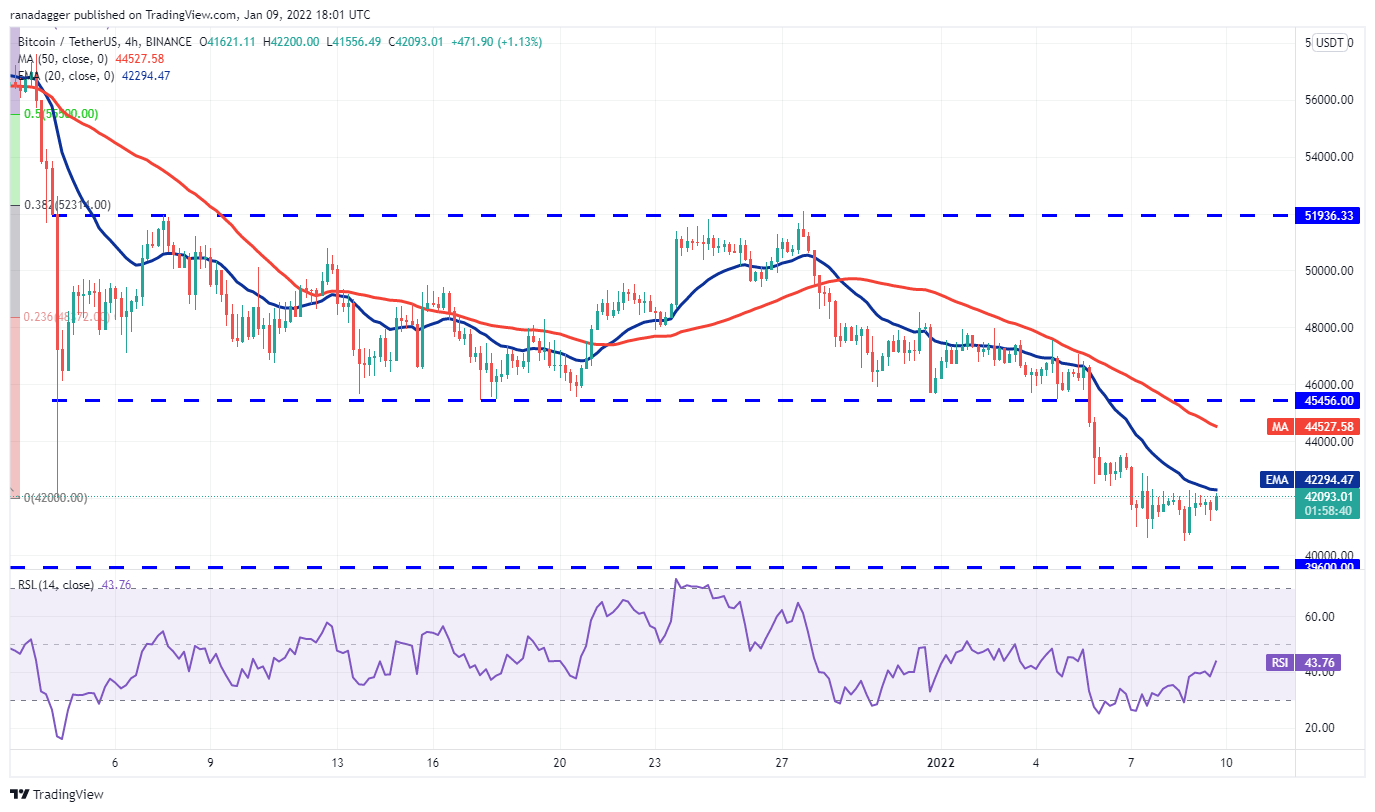Click the current price 42093.01 label

1328,496
